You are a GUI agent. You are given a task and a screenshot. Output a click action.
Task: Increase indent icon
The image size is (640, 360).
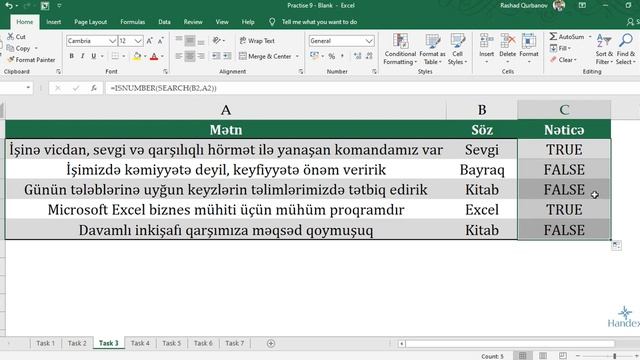point(227,56)
